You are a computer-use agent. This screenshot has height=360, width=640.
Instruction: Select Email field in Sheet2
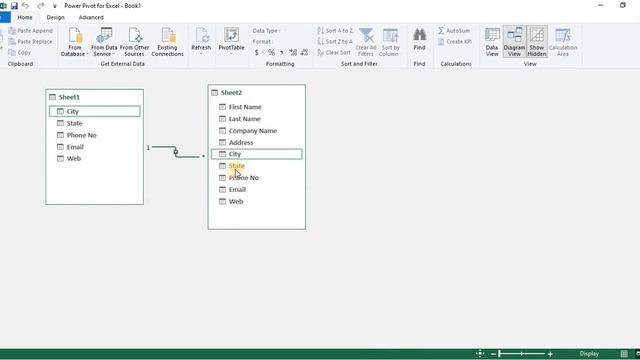256,189
